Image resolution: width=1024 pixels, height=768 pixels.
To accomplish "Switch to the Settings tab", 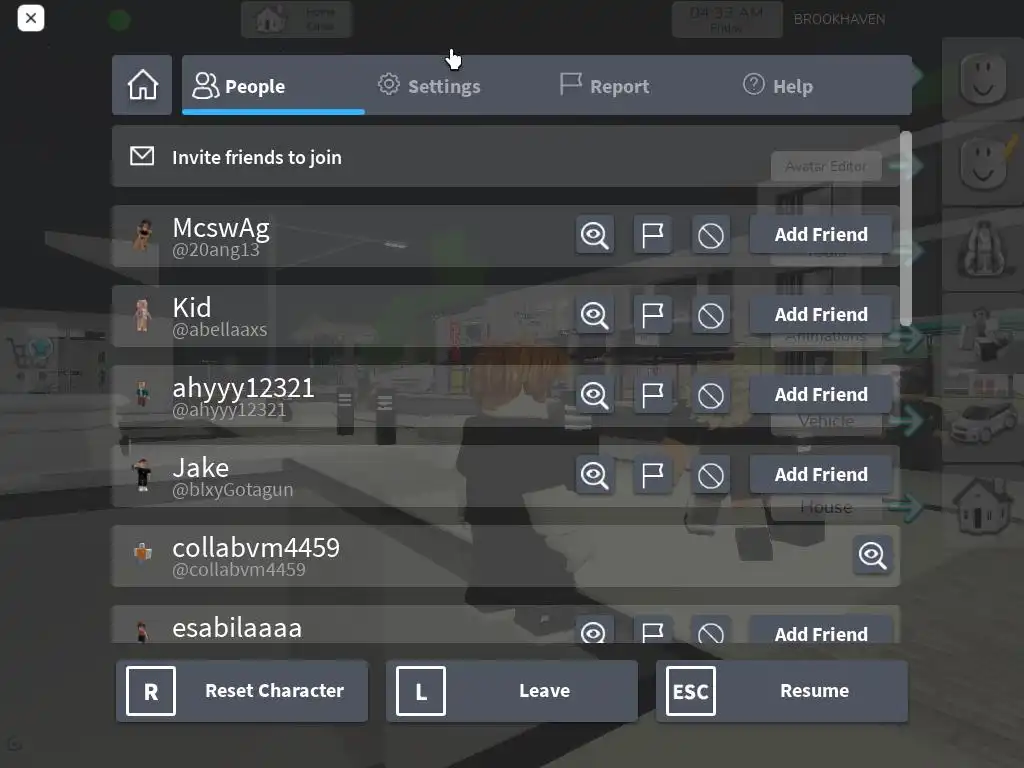I will [x=429, y=86].
